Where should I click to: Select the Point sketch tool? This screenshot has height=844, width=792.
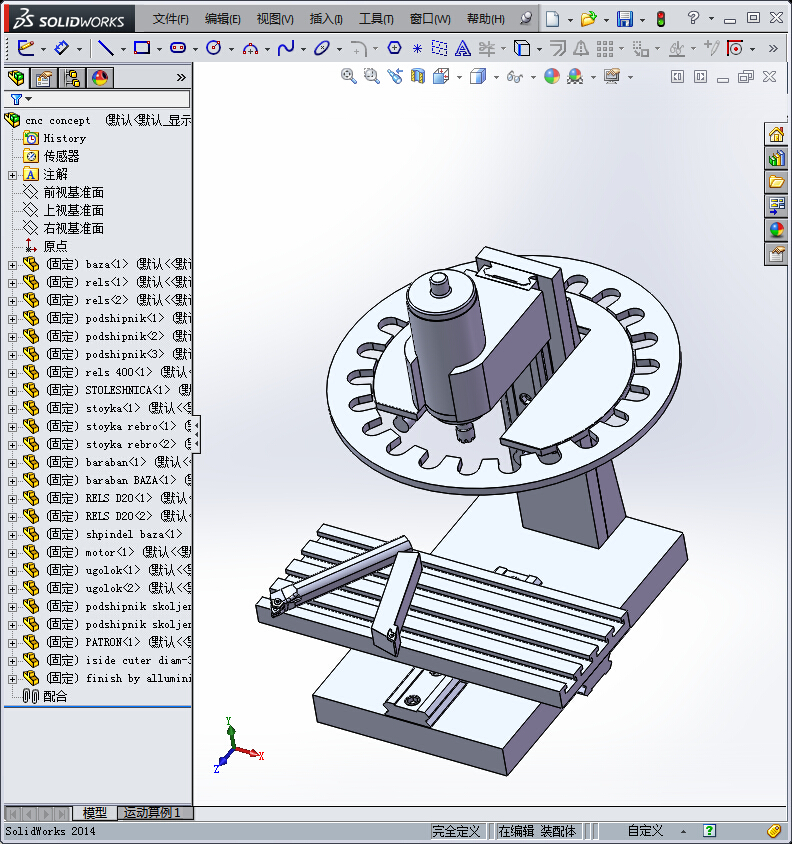(417, 49)
